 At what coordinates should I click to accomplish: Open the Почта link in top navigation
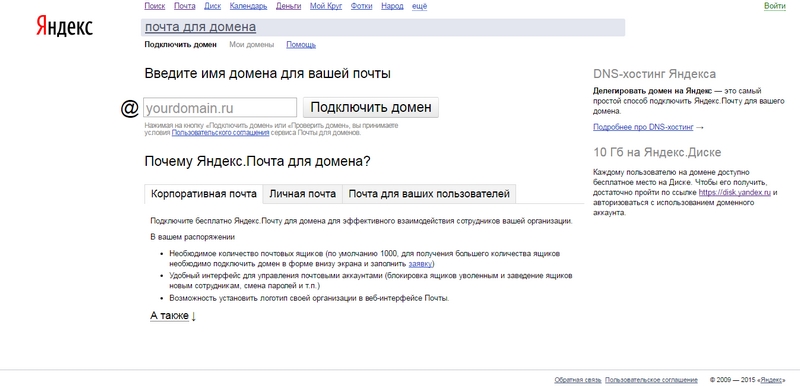click(x=185, y=6)
